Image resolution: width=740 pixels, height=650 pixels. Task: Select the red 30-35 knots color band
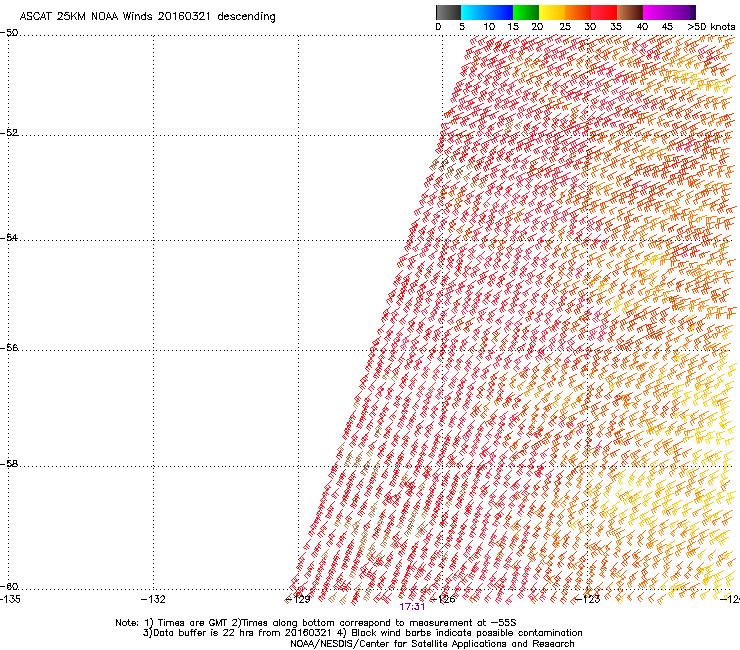coord(604,12)
